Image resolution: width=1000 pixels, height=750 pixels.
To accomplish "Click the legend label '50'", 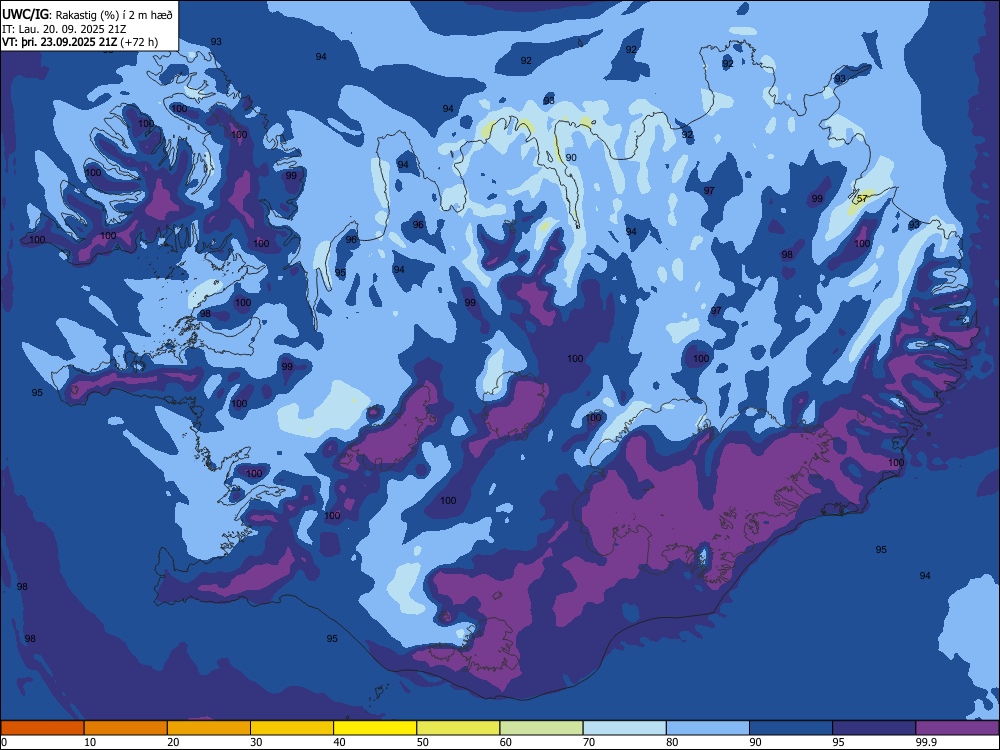I will coord(422,742).
